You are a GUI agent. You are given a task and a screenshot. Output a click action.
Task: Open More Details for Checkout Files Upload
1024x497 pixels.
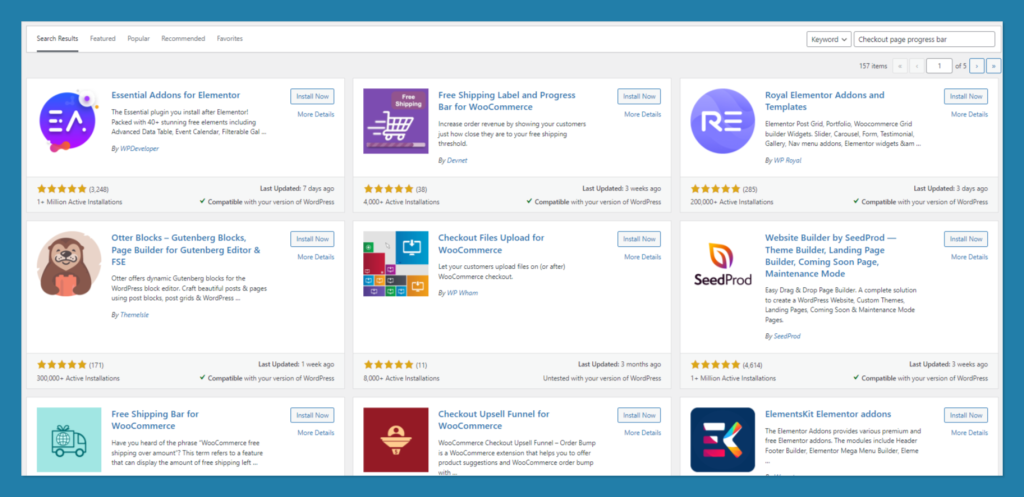tap(643, 257)
